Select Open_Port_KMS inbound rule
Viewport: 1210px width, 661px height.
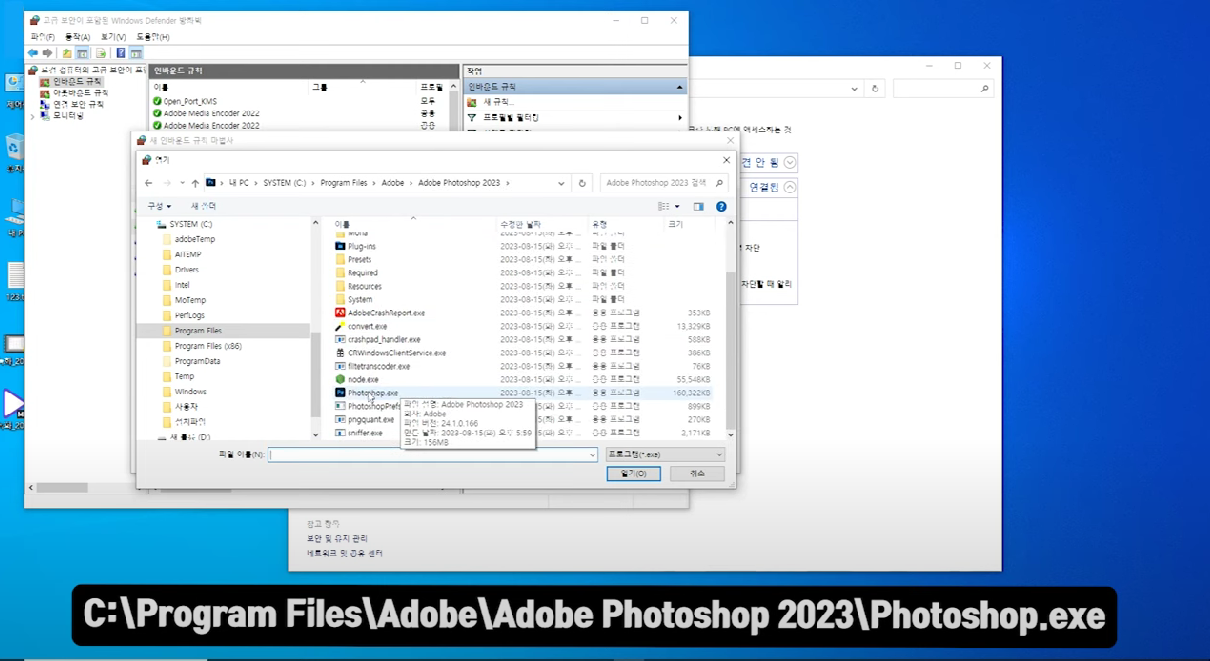tap(184, 102)
